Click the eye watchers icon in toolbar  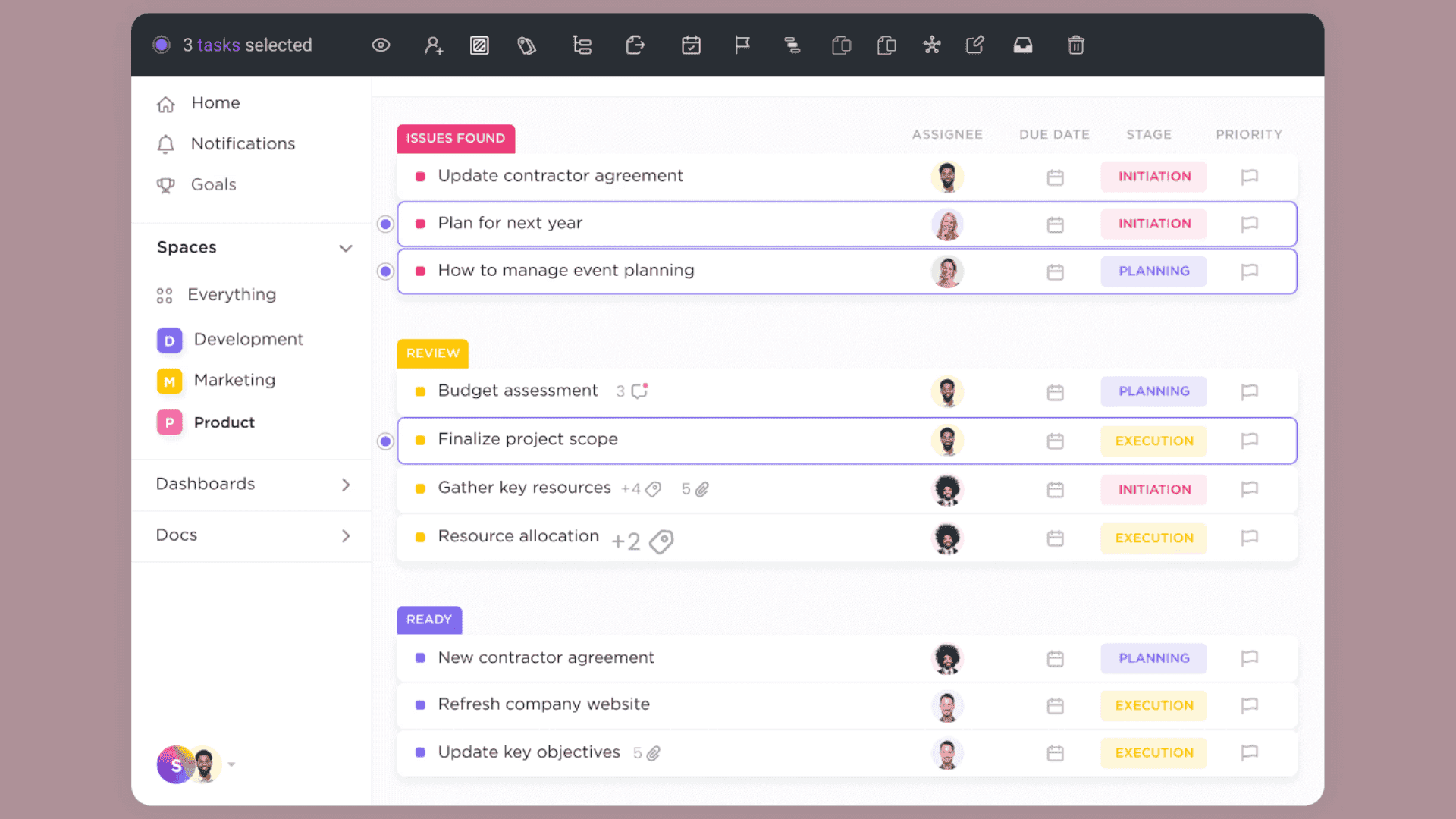[x=381, y=45]
